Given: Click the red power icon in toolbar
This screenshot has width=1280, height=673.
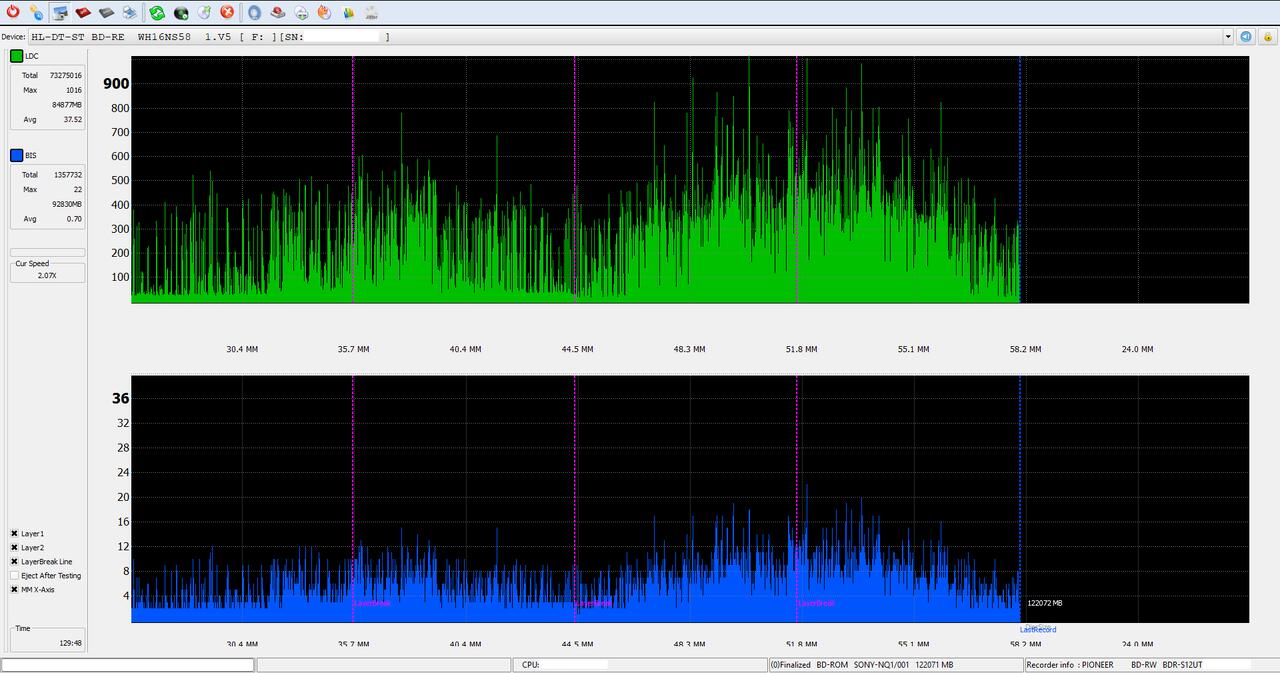Looking at the screenshot, I should [x=12, y=12].
